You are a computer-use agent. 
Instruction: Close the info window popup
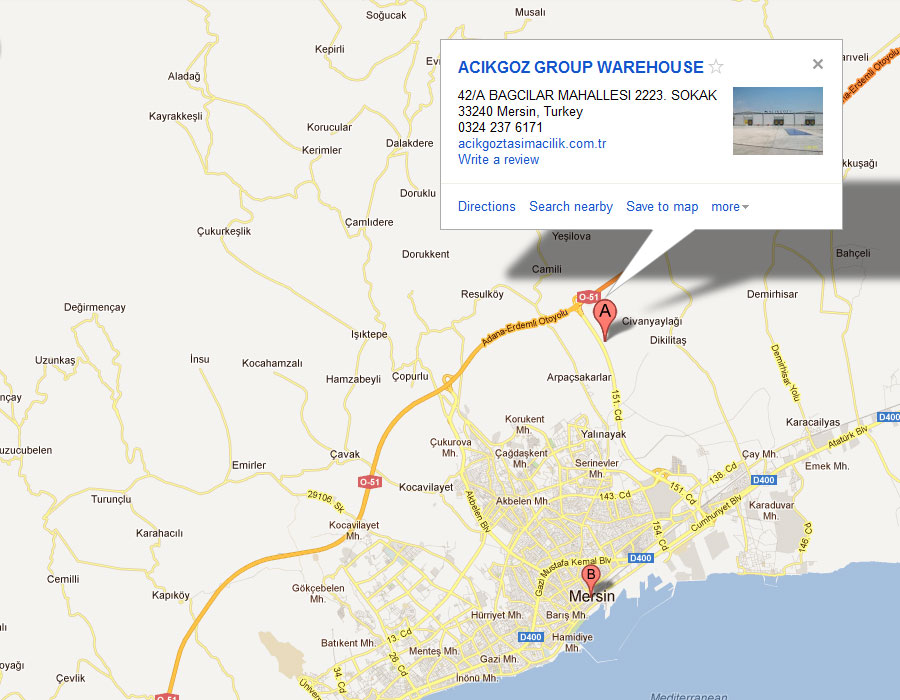(818, 64)
